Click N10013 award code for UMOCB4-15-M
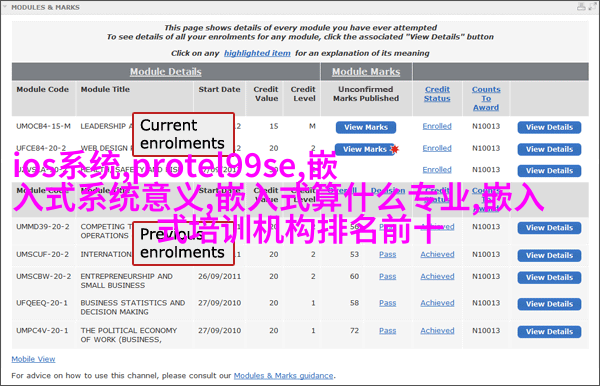 tap(486, 126)
